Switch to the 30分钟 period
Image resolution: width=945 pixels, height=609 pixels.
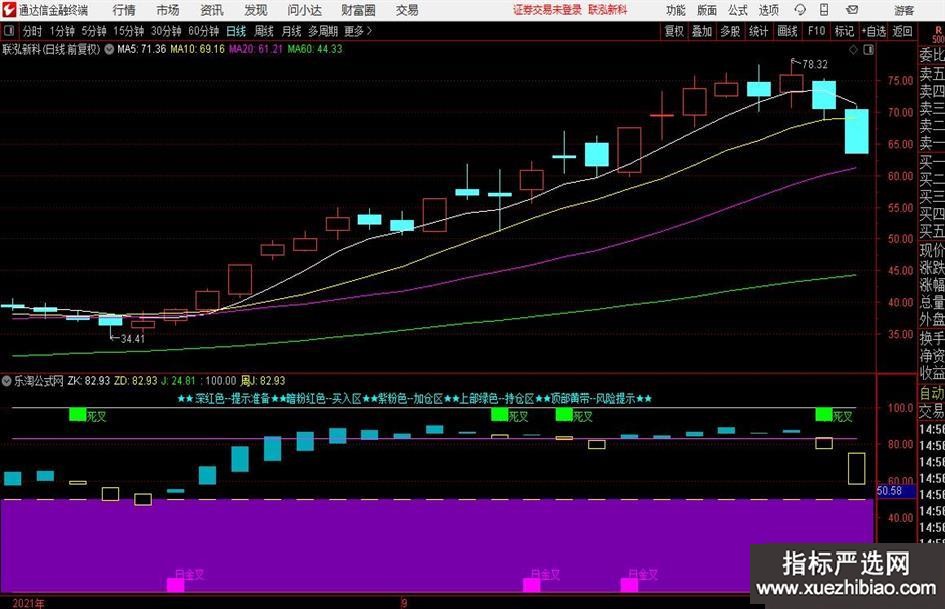[x=166, y=31]
